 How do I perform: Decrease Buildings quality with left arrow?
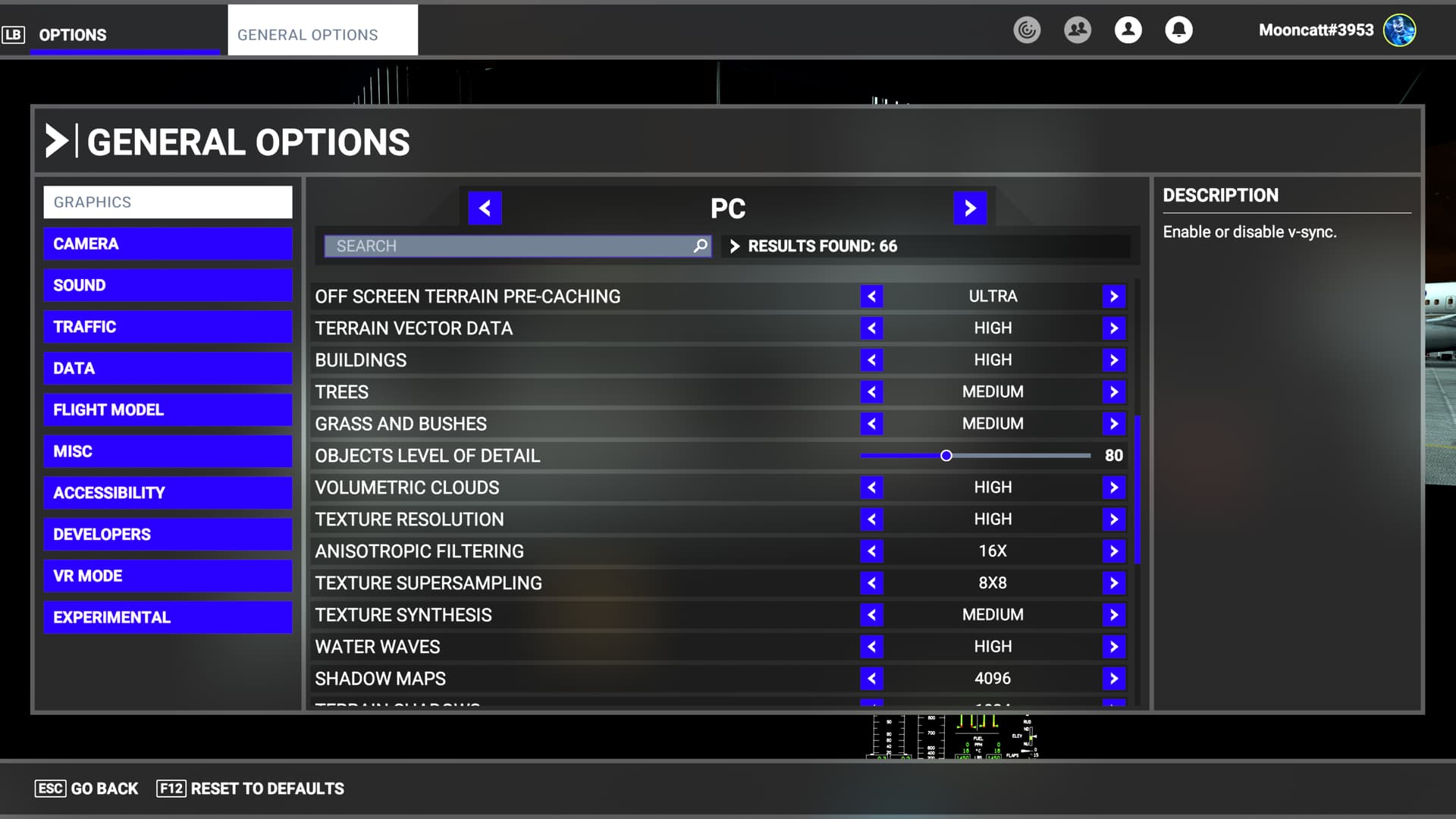pyautogui.click(x=871, y=360)
